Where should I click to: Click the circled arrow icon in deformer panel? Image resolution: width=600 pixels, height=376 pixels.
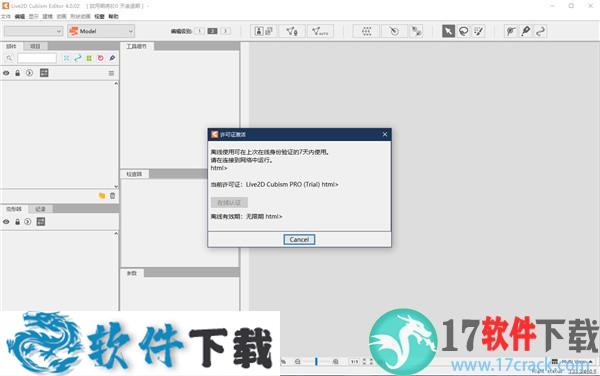[28, 221]
